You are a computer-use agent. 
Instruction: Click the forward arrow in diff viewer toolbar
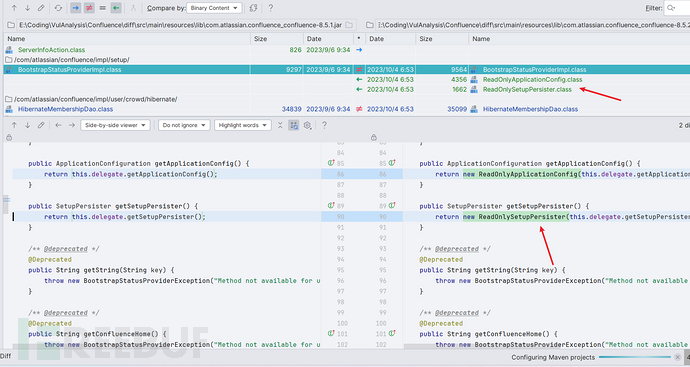(x=72, y=125)
